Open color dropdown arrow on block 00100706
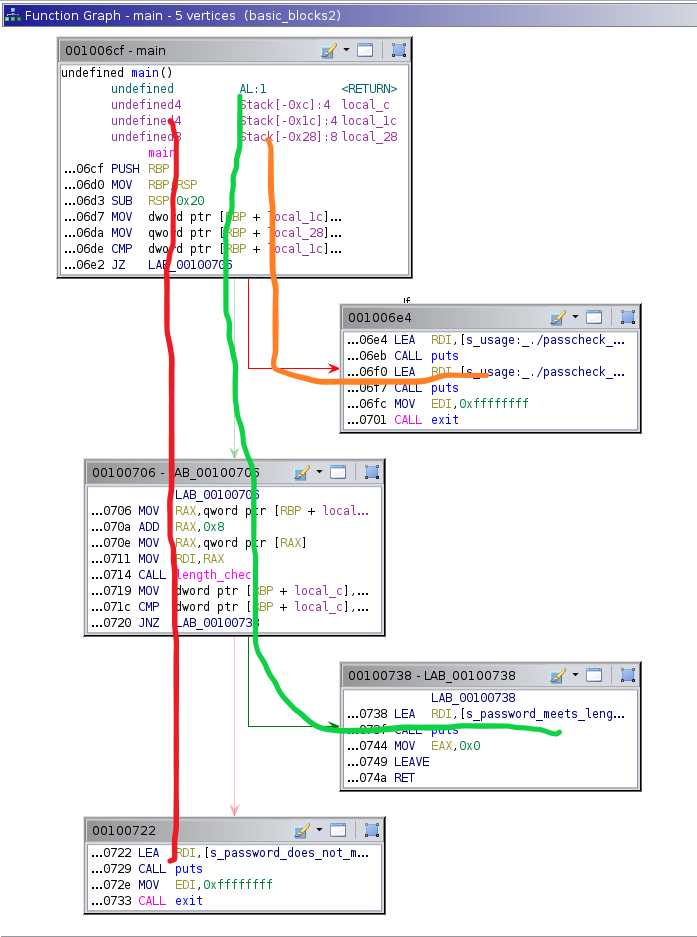The height and width of the screenshot is (937, 697). tap(319, 472)
